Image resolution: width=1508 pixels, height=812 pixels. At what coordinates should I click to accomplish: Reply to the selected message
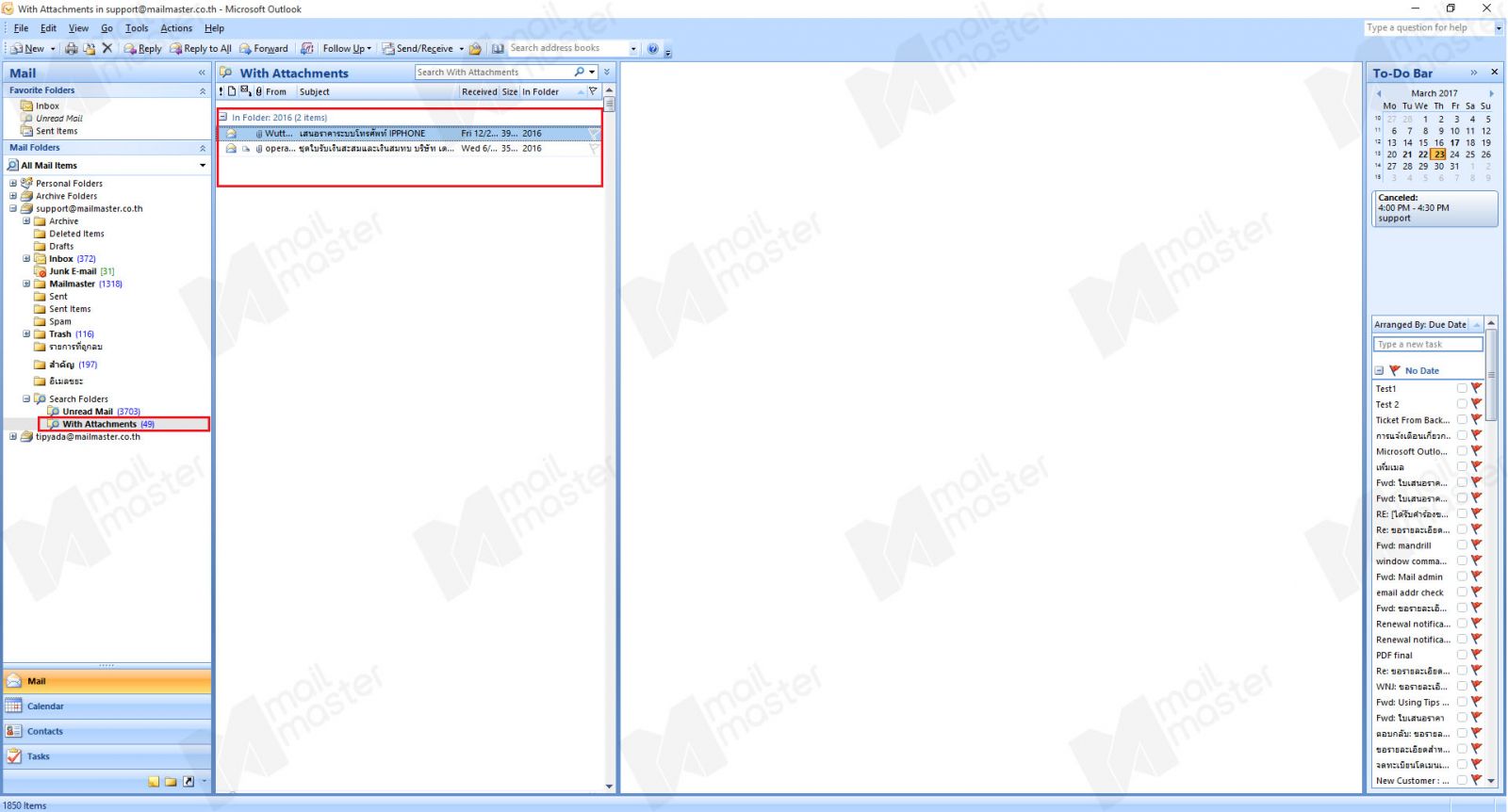coord(143,49)
